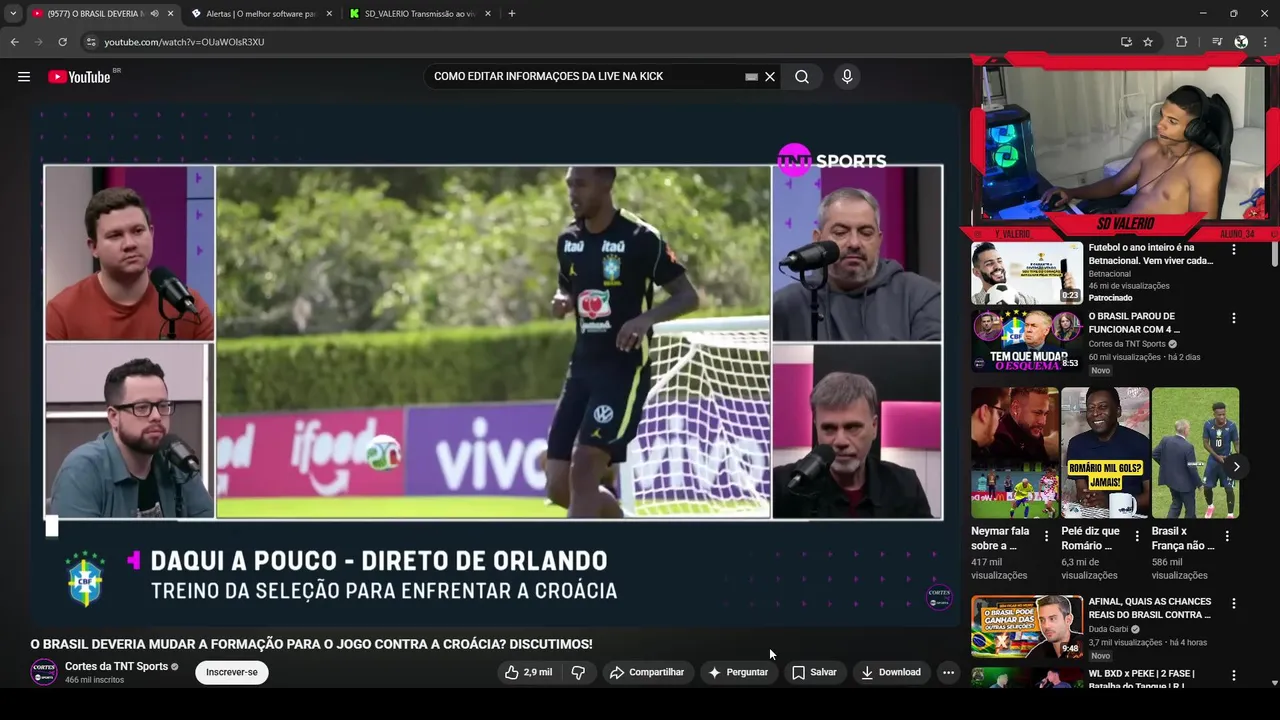Like the video with thumbs up
This screenshot has height=720, width=1280.
coord(529,672)
